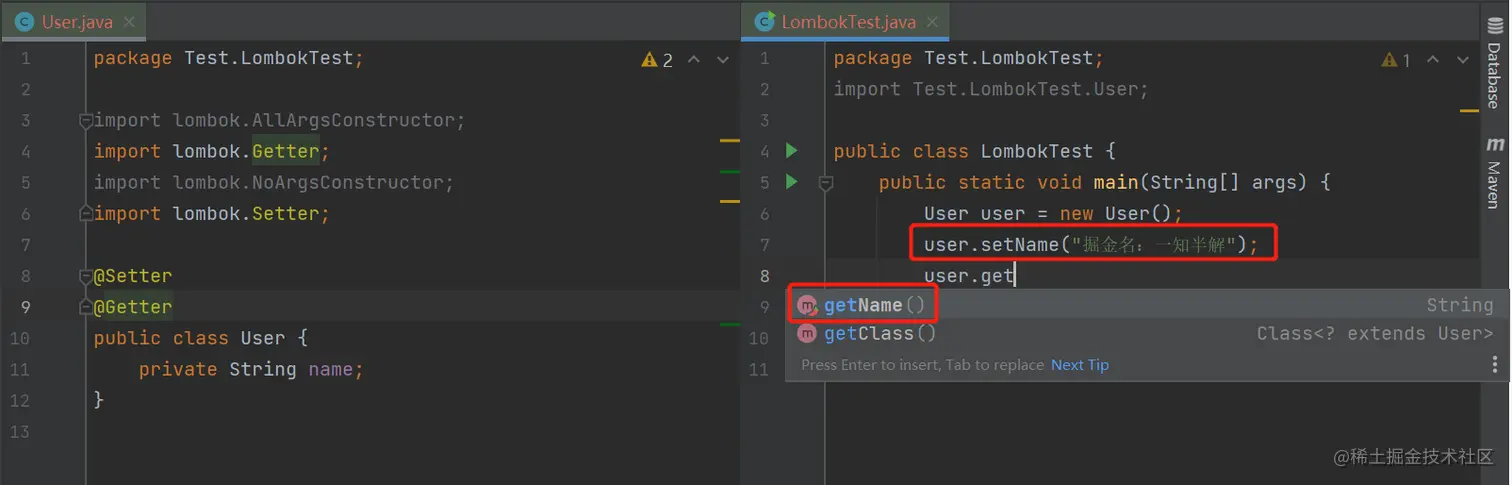This screenshot has height=485, width=1512.
Task: Close the LombokTest.java editor tab
Action: [x=933, y=21]
